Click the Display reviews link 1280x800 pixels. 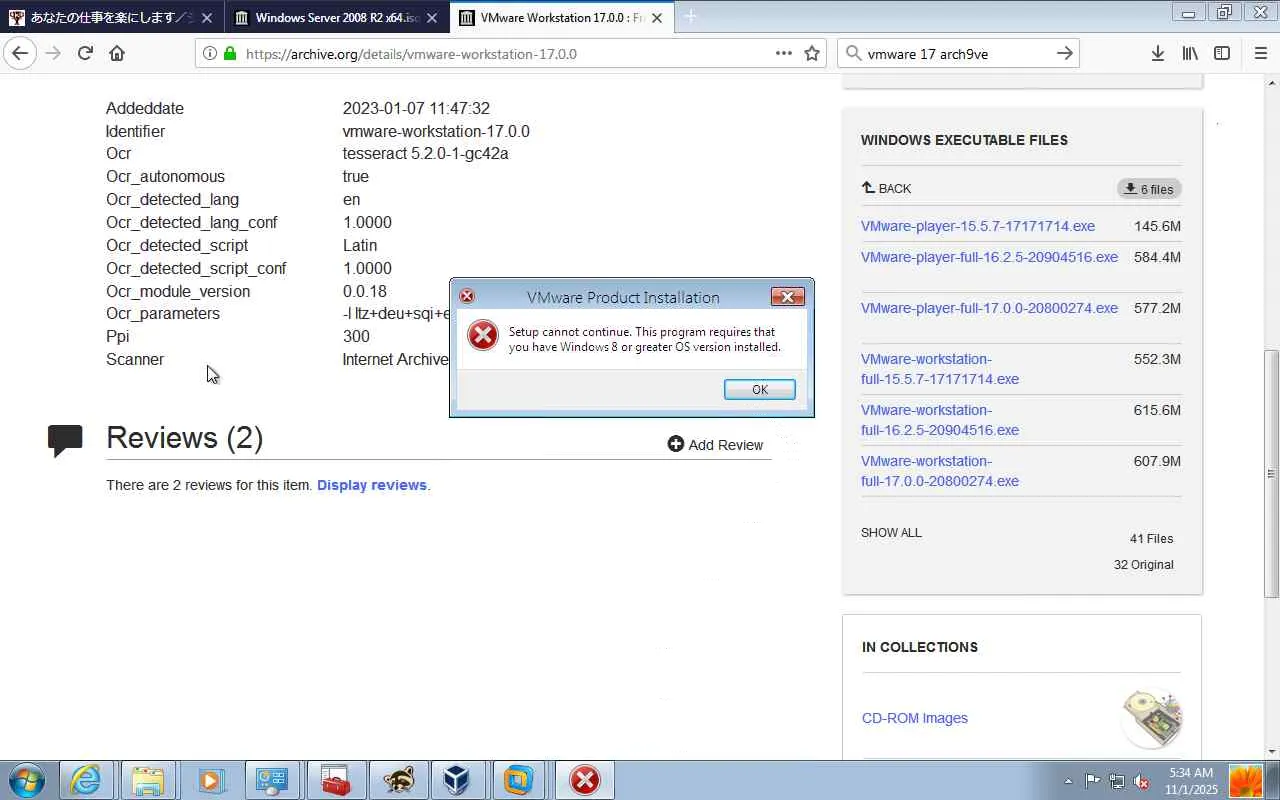[x=372, y=485]
